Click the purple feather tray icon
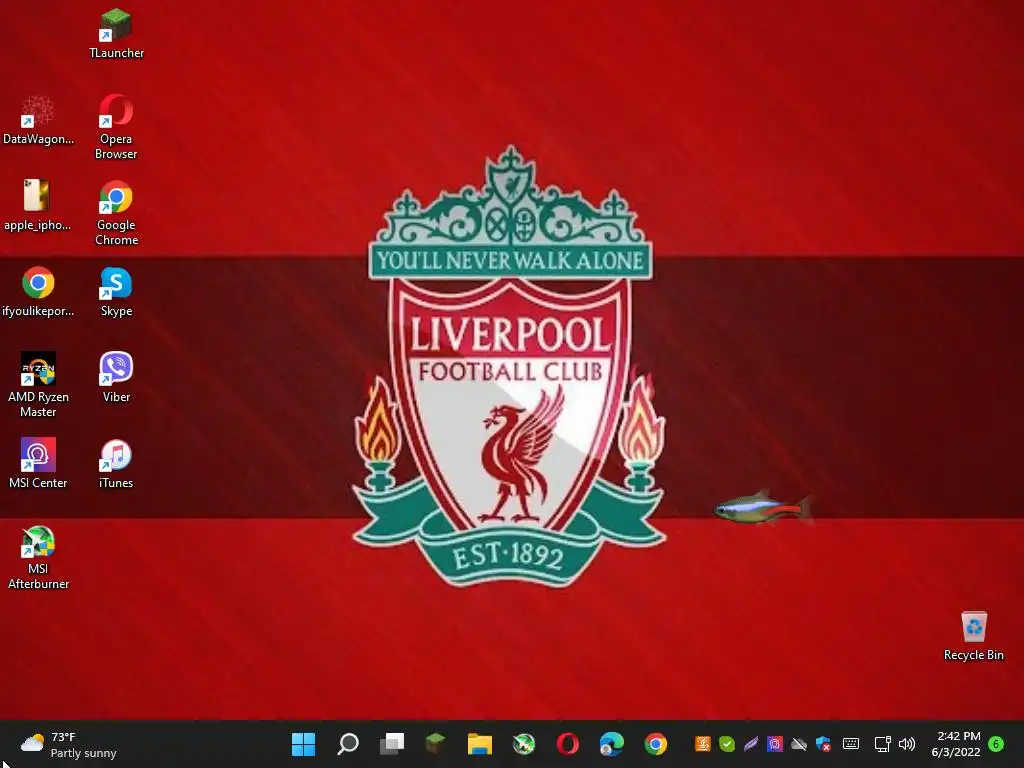 751,744
